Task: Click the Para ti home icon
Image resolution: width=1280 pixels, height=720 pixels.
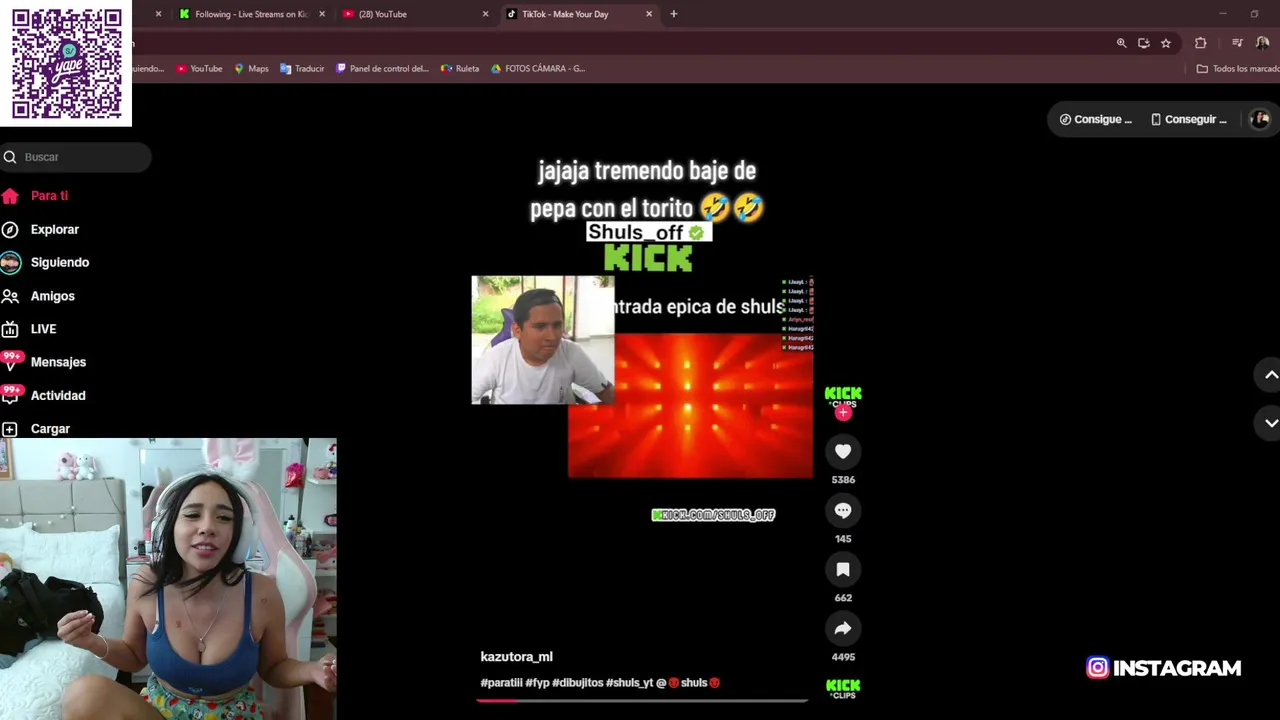Action: pos(10,196)
